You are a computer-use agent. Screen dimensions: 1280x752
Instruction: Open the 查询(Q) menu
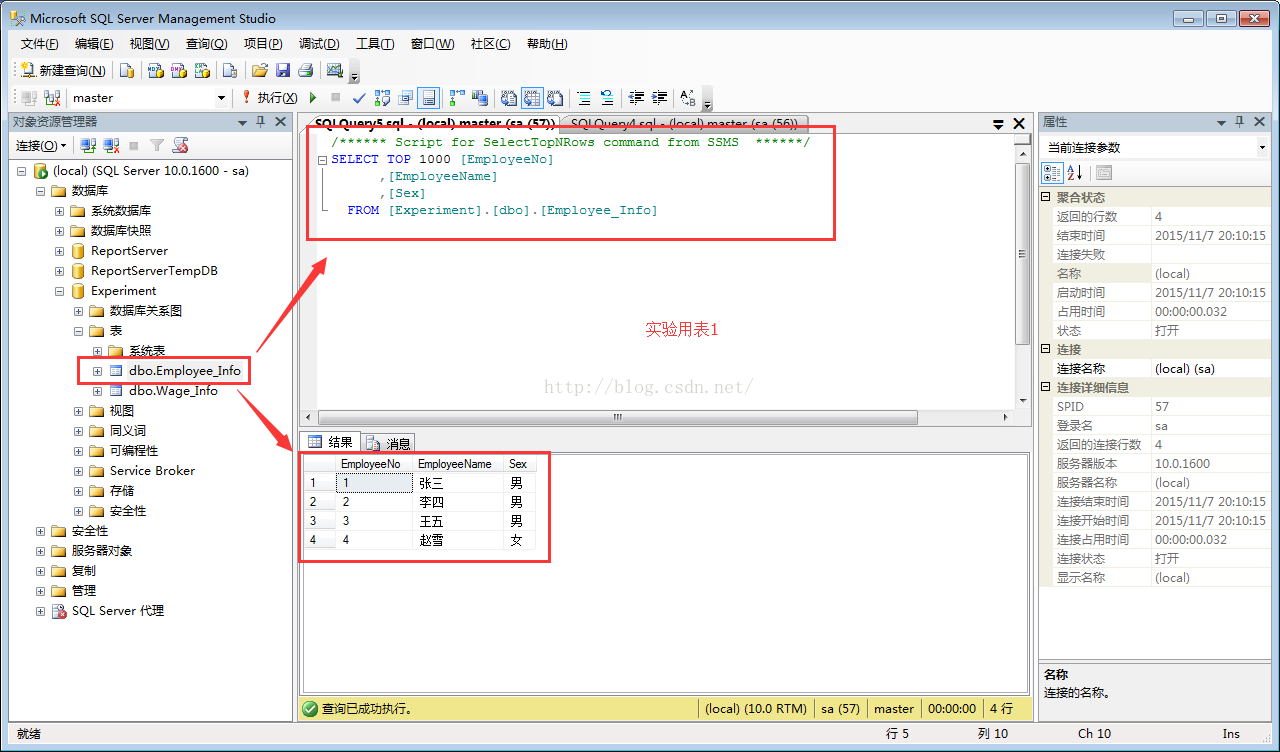[206, 44]
